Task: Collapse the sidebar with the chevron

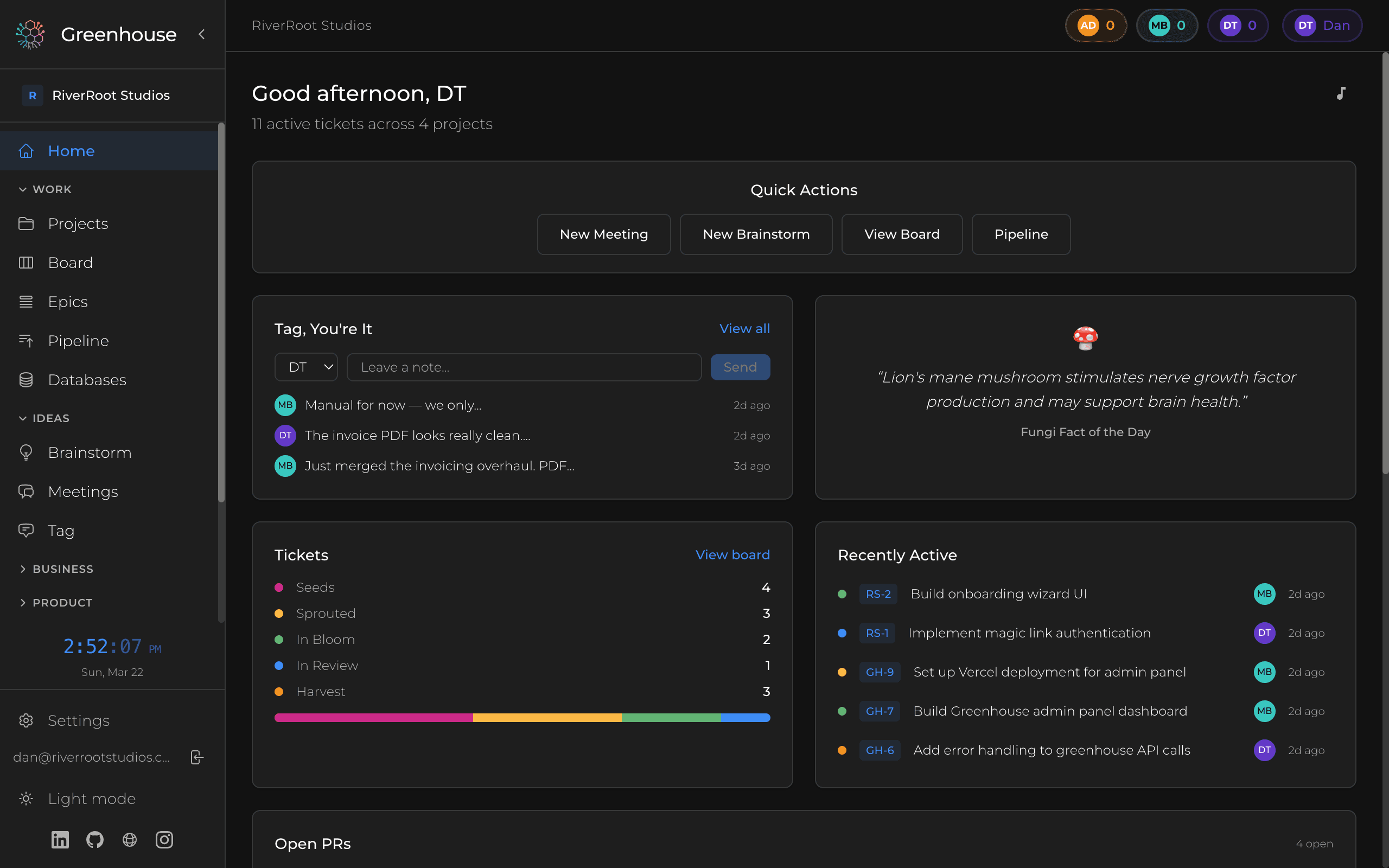Action: coord(201,34)
